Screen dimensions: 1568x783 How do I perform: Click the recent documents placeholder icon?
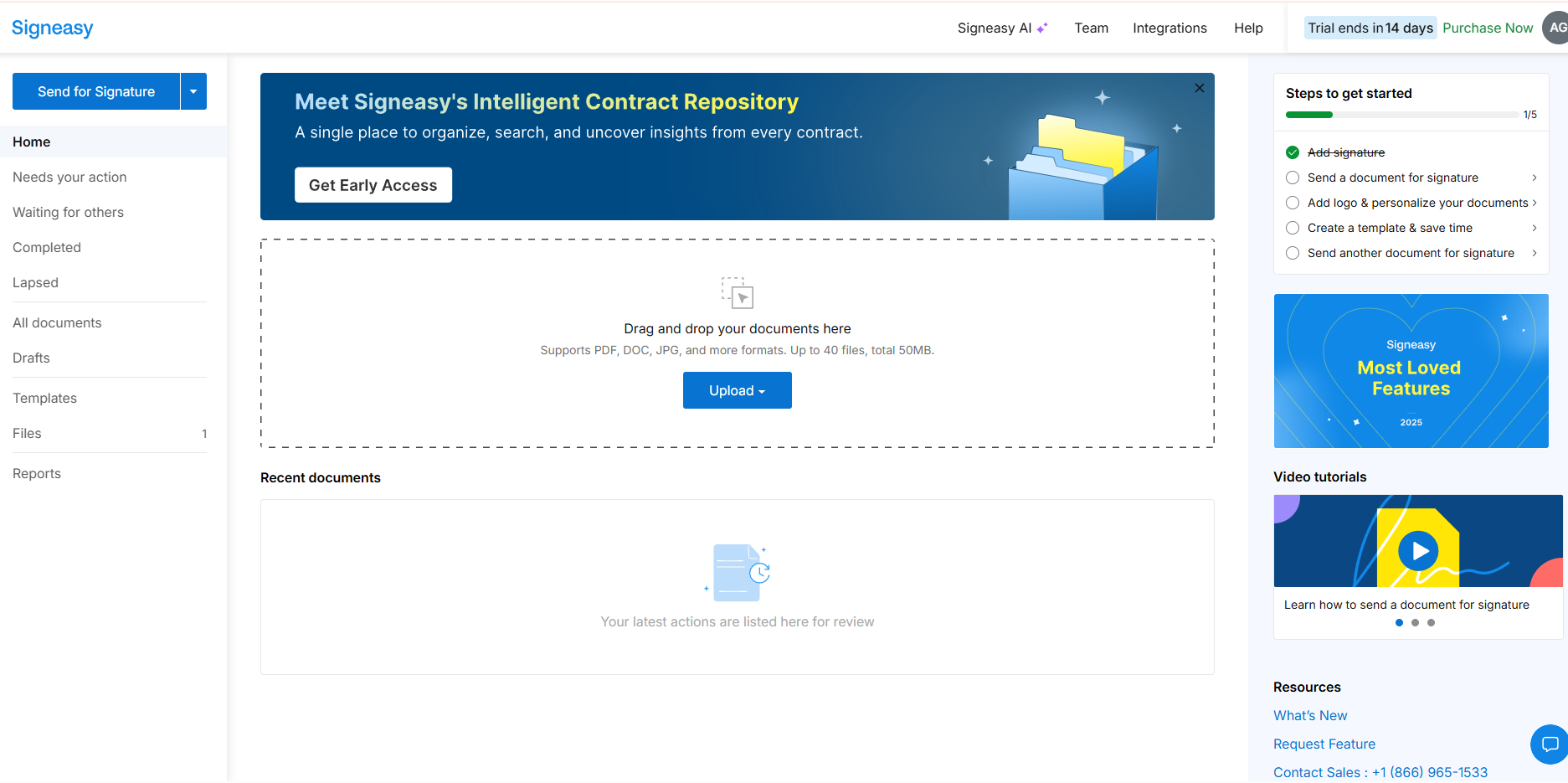coord(738,573)
